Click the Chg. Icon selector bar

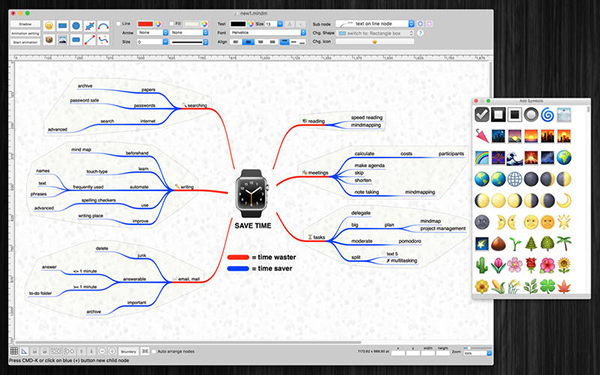coord(375,42)
